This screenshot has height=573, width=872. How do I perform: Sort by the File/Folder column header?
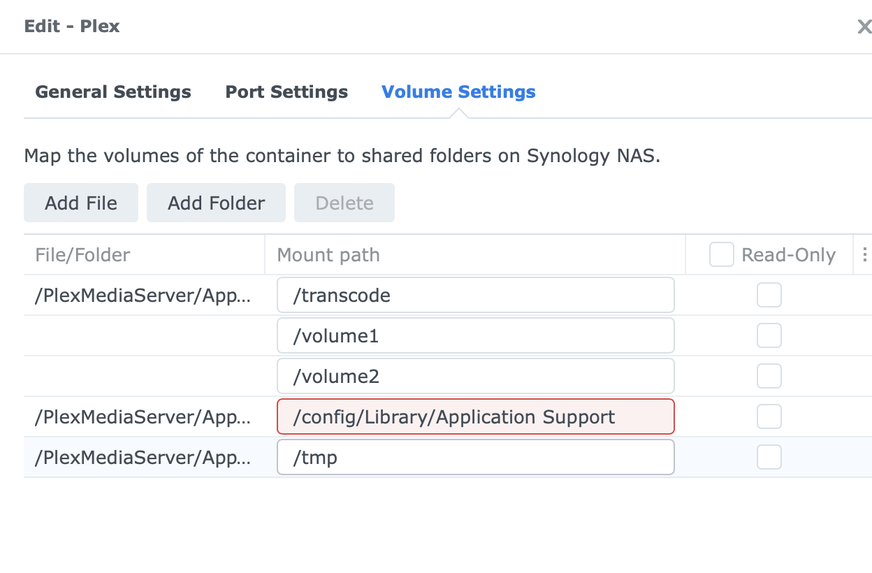pyautogui.click(x=83, y=255)
